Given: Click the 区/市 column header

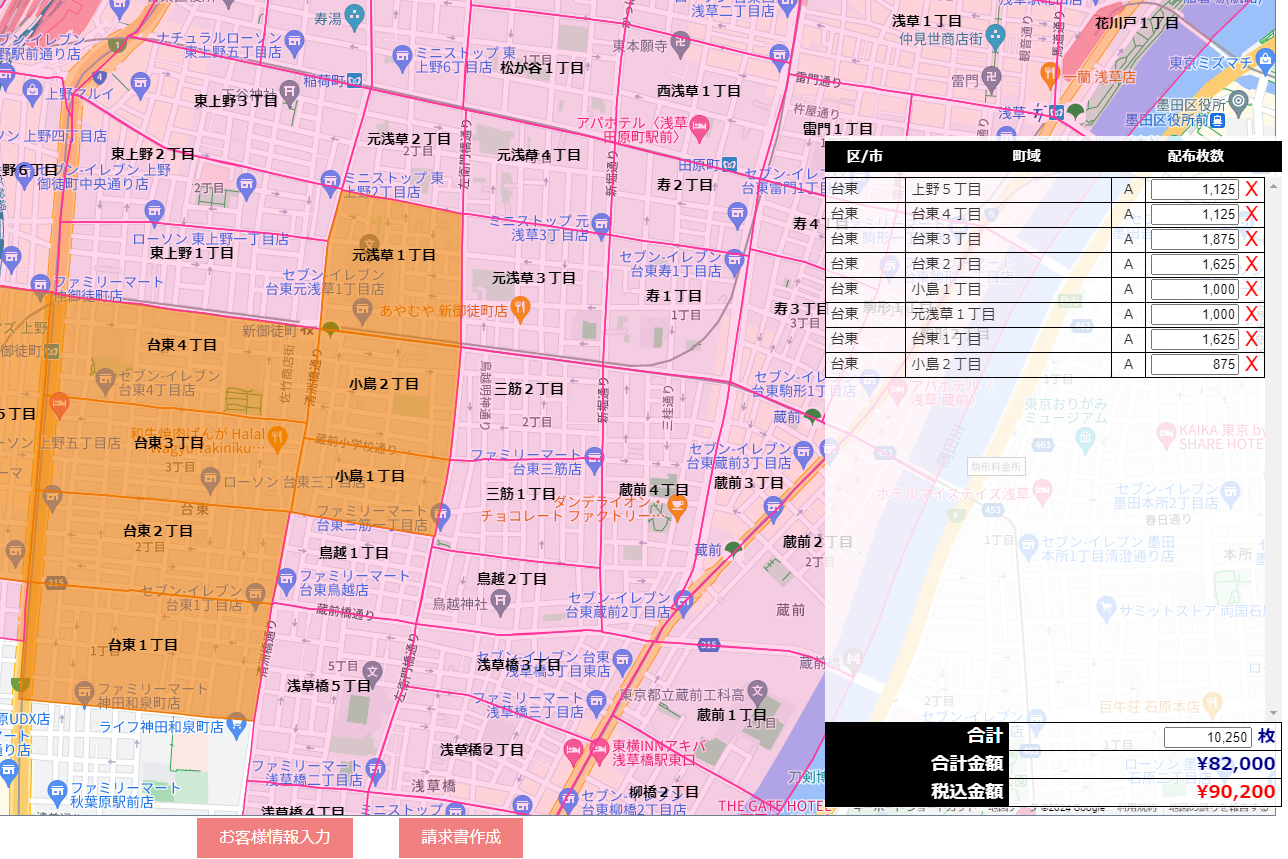Looking at the screenshot, I should [865, 156].
